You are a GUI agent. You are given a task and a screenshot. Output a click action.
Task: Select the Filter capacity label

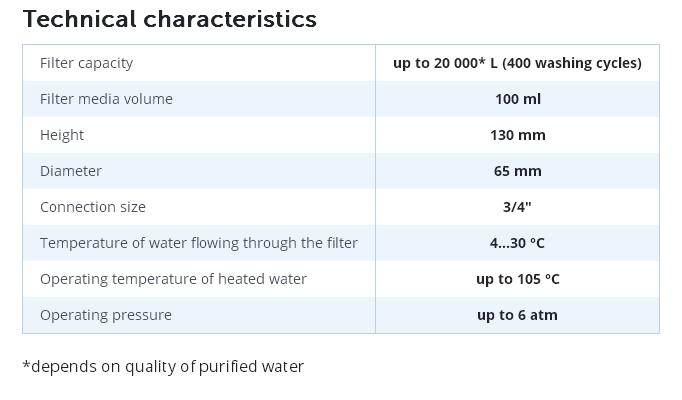point(87,63)
